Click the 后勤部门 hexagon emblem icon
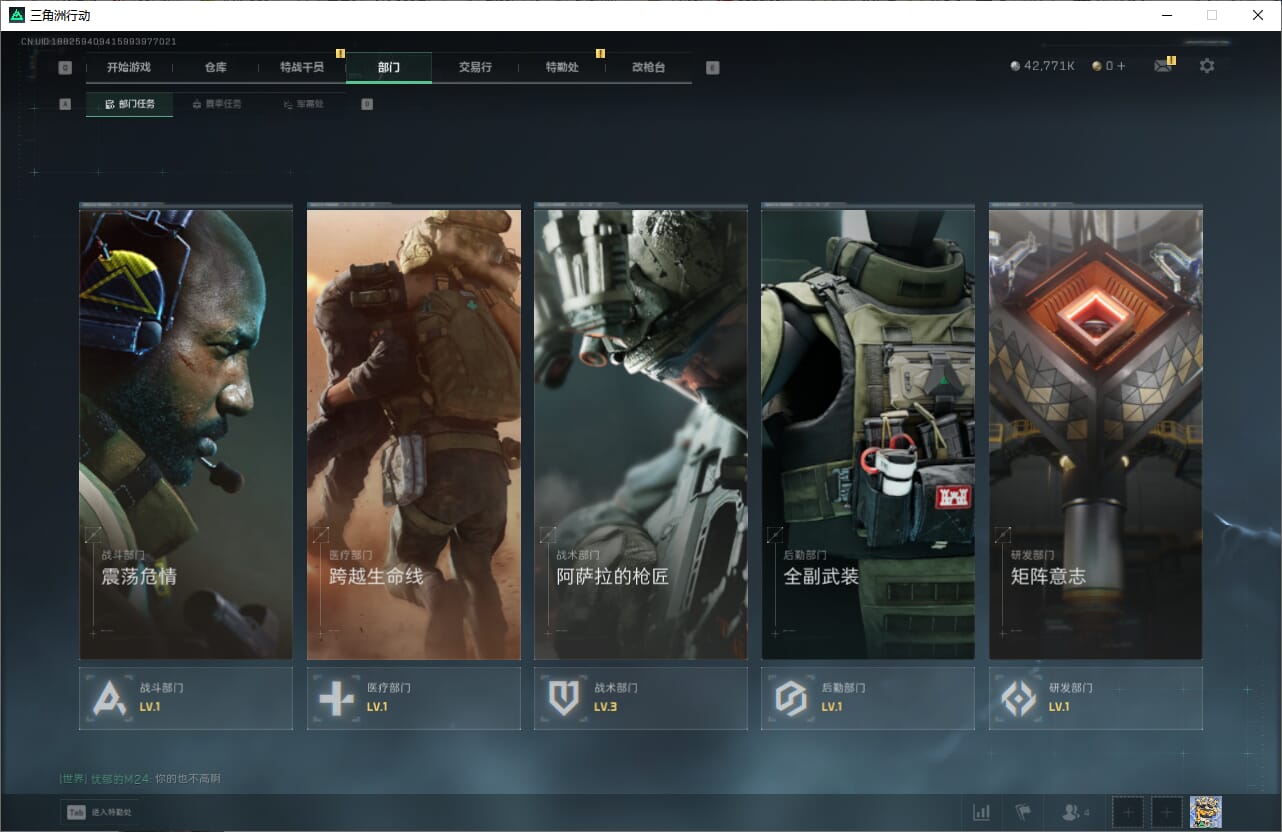Viewport: 1282px width, 832px height. (x=791, y=698)
